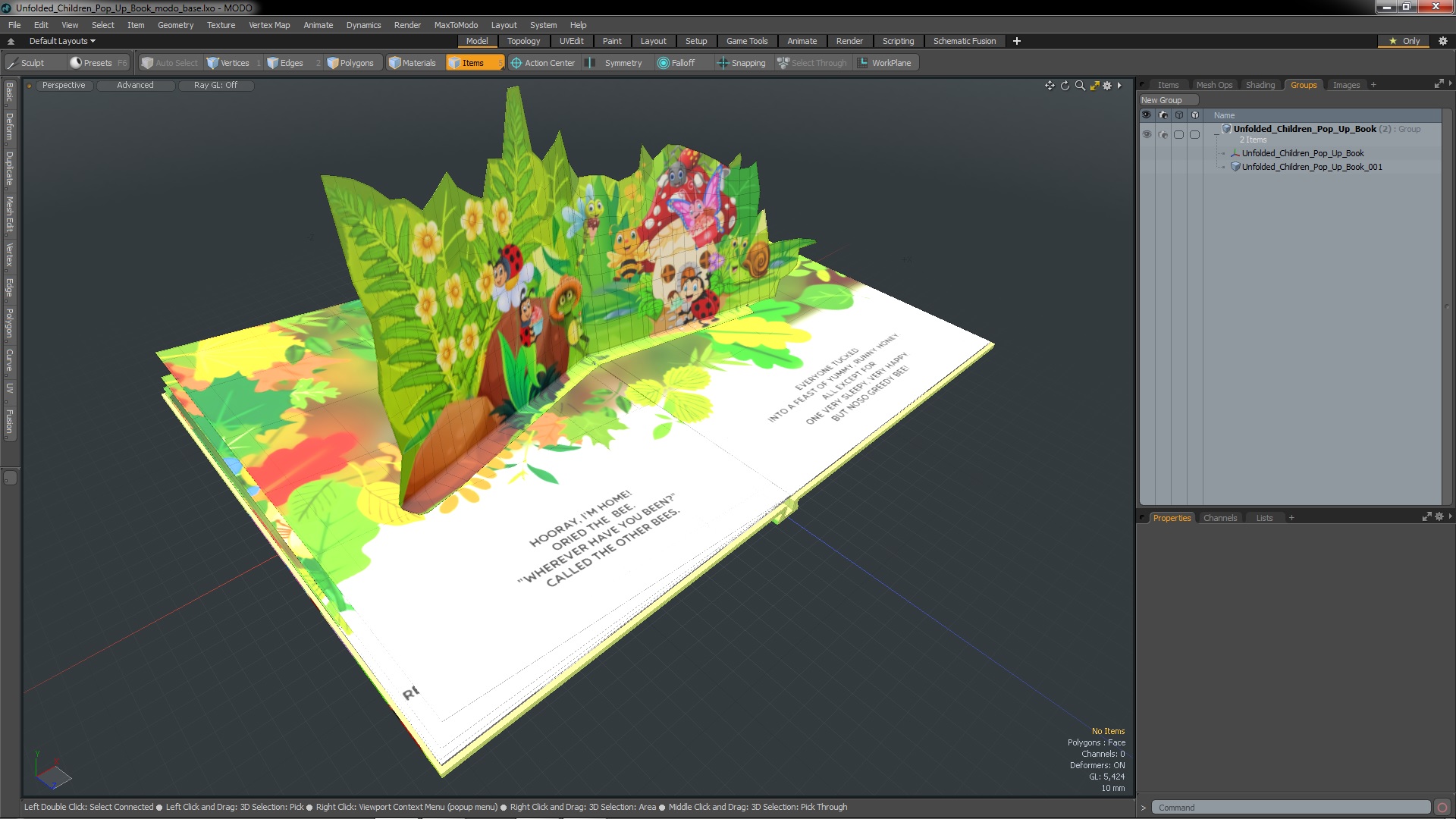
Task: Open the Default Layouts dropdown
Action: pyautogui.click(x=62, y=41)
